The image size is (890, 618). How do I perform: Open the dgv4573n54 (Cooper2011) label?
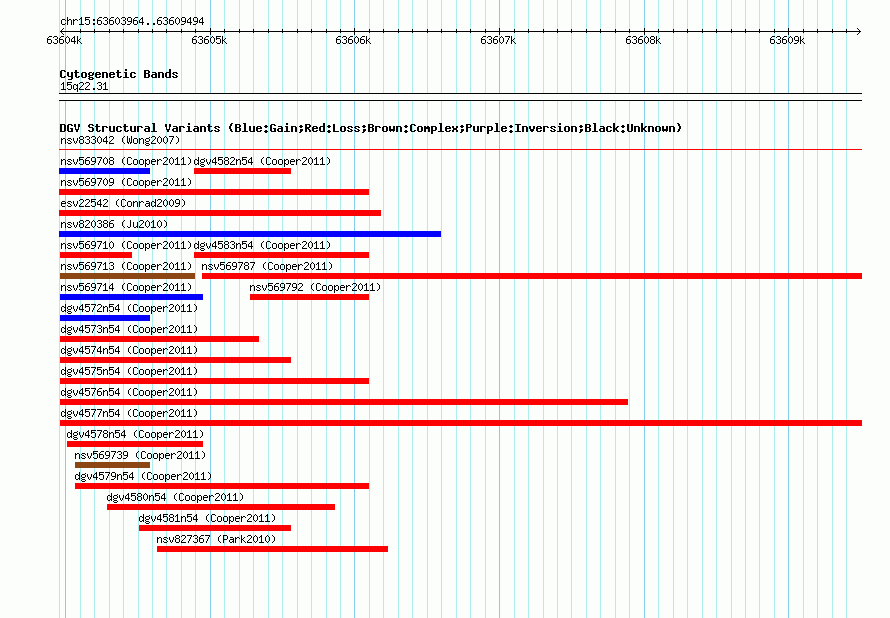pos(129,329)
